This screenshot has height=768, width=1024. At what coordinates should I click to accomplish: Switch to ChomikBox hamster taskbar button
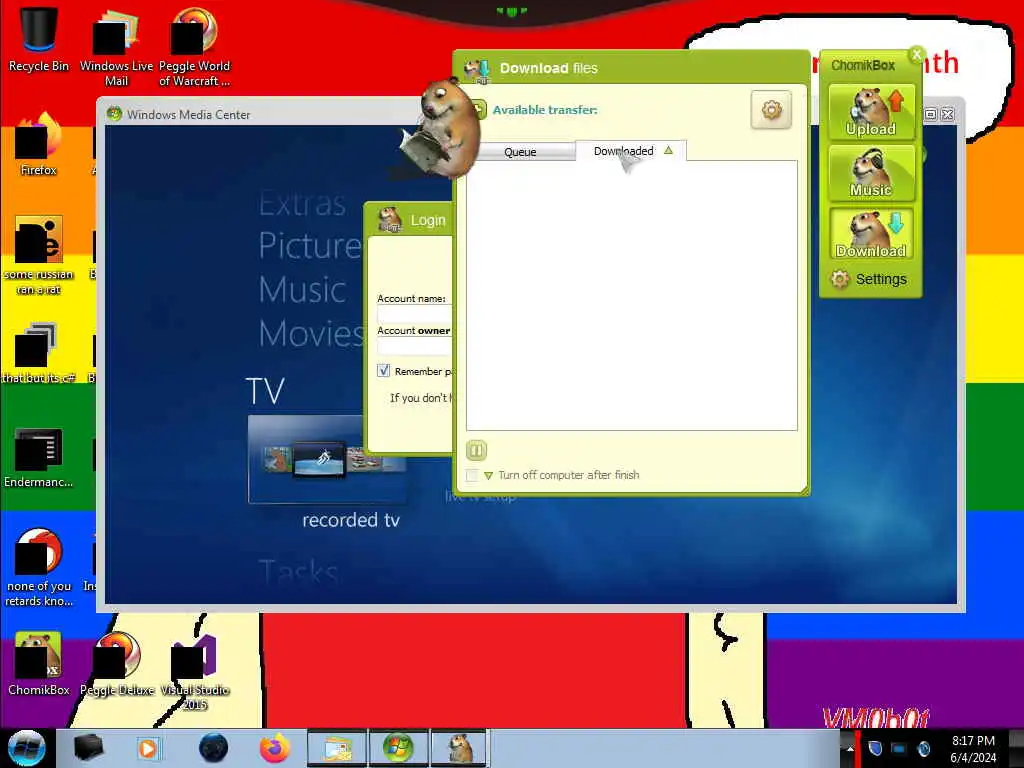(x=460, y=748)
